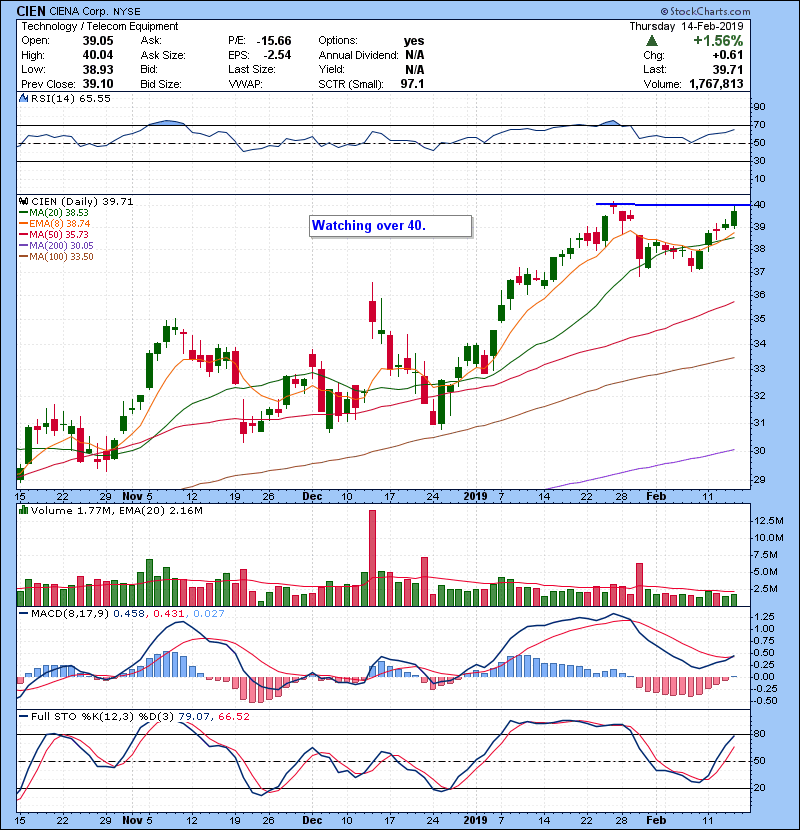800x830 pixels.
Task: Click the CIEN (Daily) 39.71 chart title
Action: (83, 202)
